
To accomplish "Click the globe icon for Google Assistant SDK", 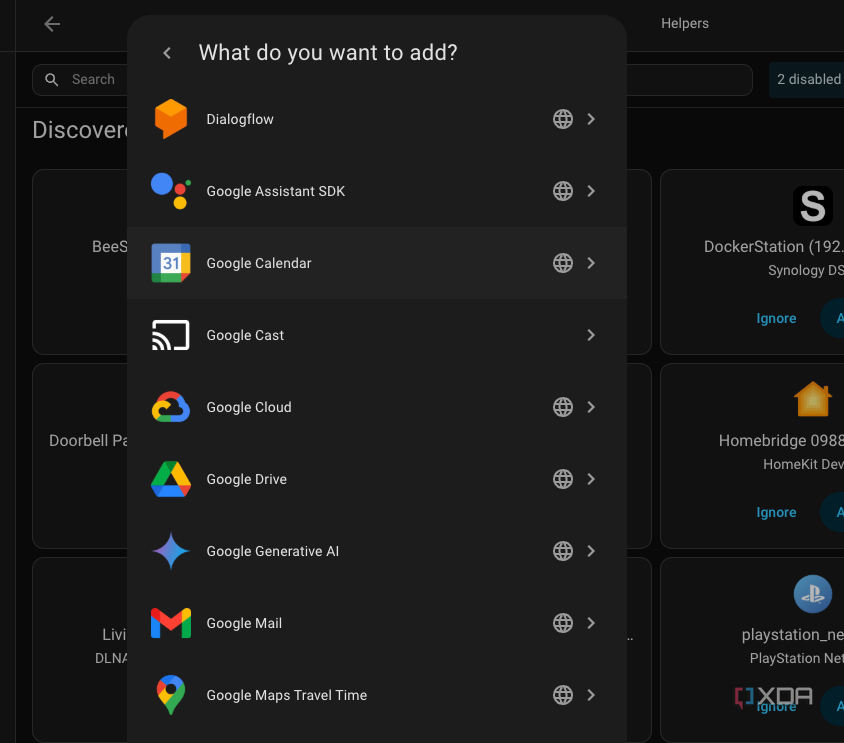I will tap(562, 191).
